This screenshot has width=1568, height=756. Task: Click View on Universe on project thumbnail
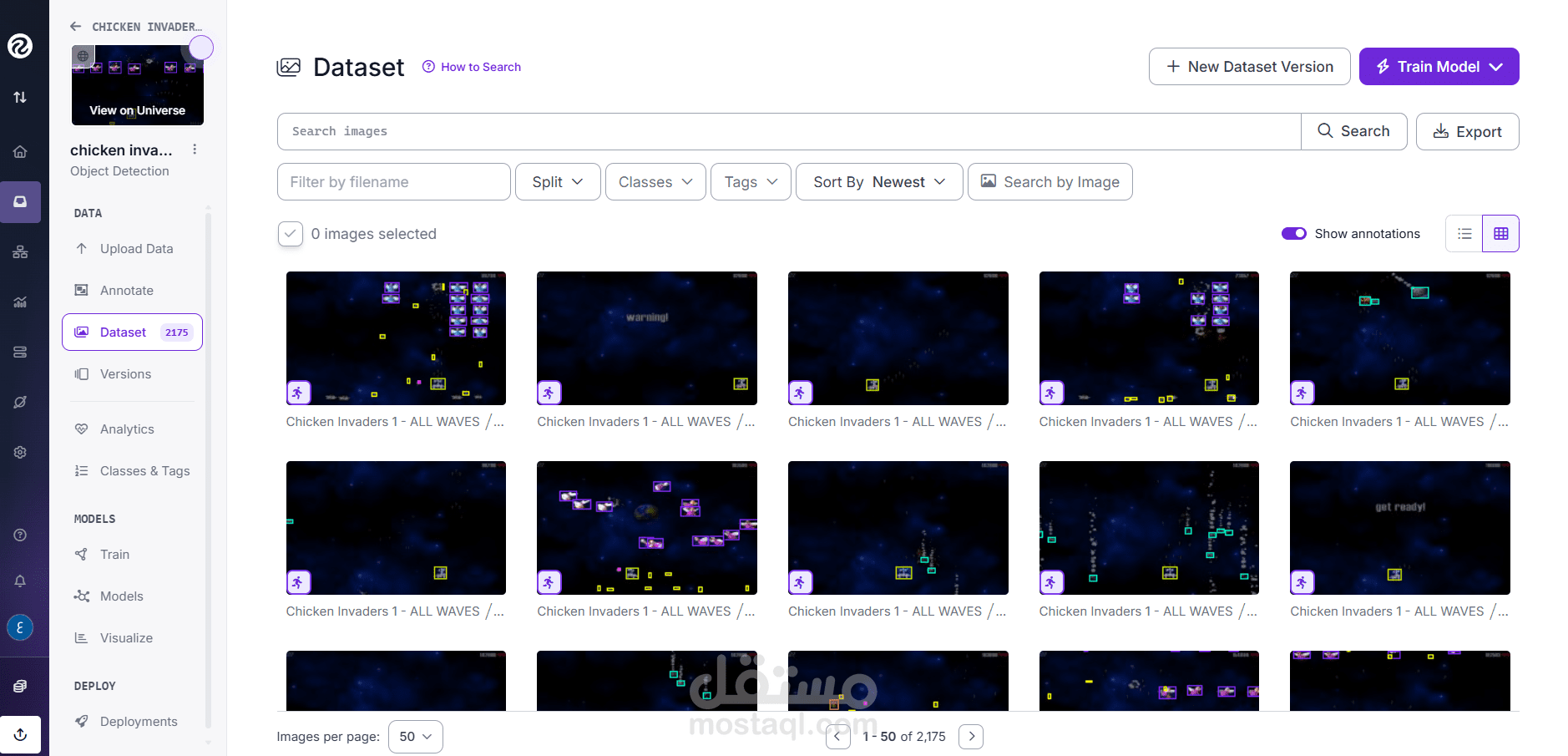tap(138, 110)
